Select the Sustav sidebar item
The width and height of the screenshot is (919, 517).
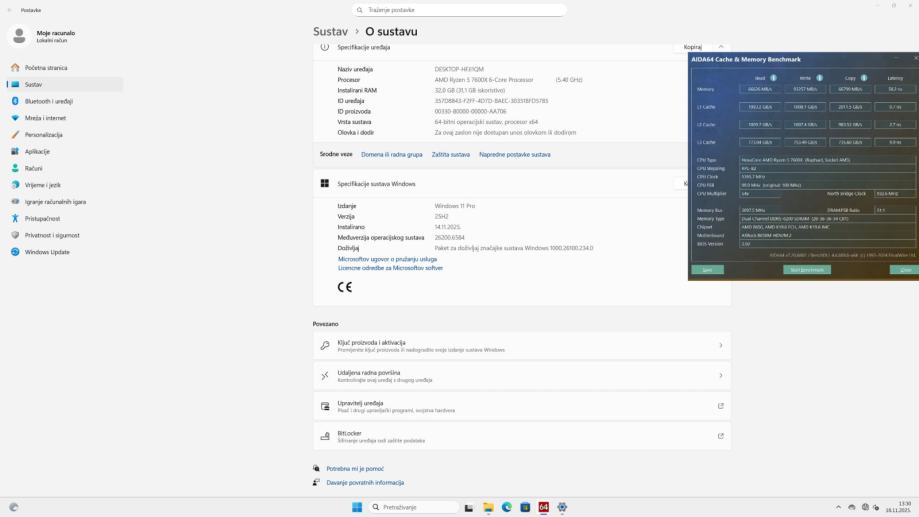[64, 84]
